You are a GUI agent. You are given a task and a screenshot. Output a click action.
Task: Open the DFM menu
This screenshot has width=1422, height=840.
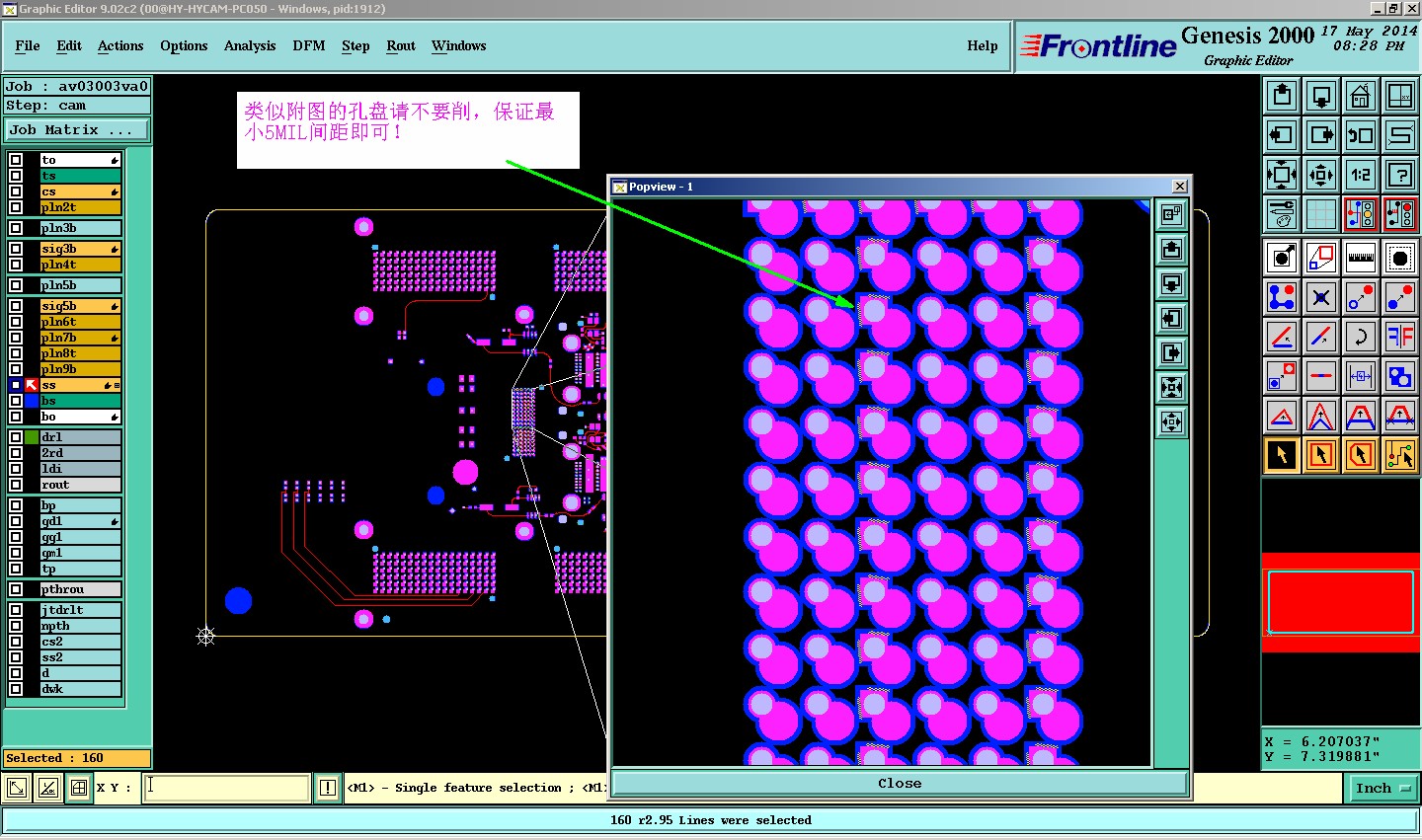tap(309, 45)
